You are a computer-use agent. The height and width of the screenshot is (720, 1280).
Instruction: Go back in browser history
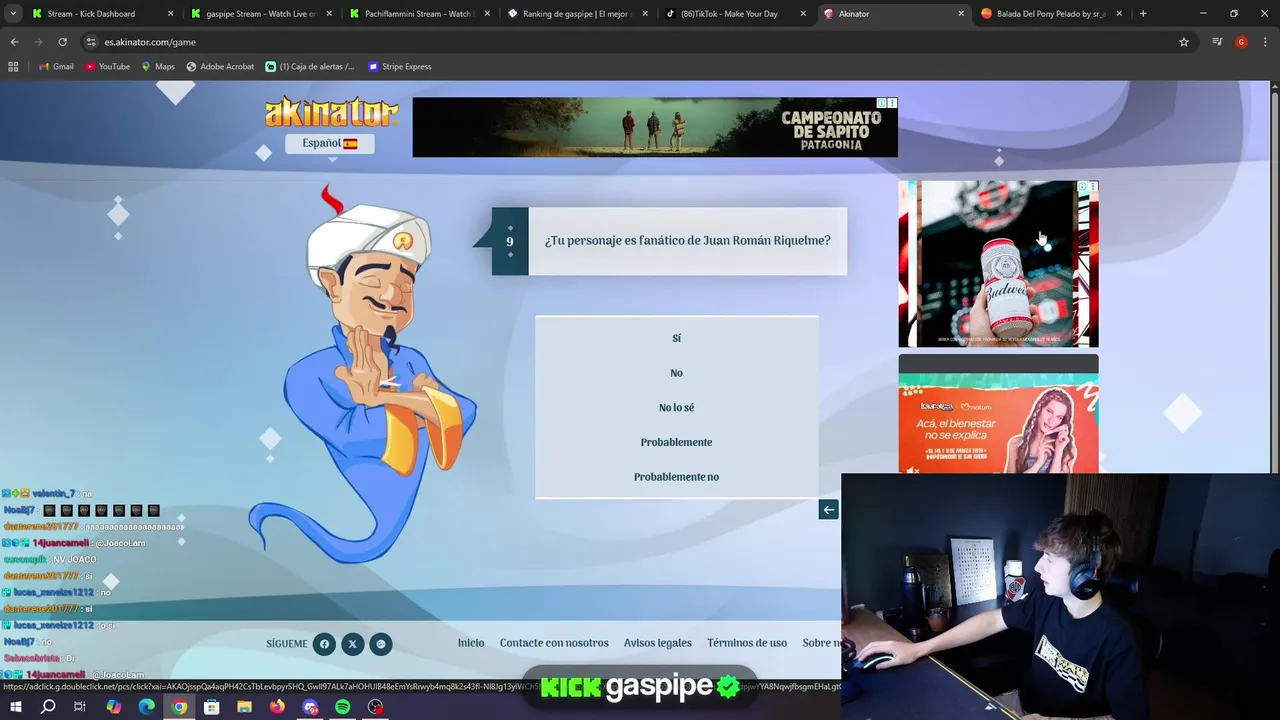click(x=14, y=42)
